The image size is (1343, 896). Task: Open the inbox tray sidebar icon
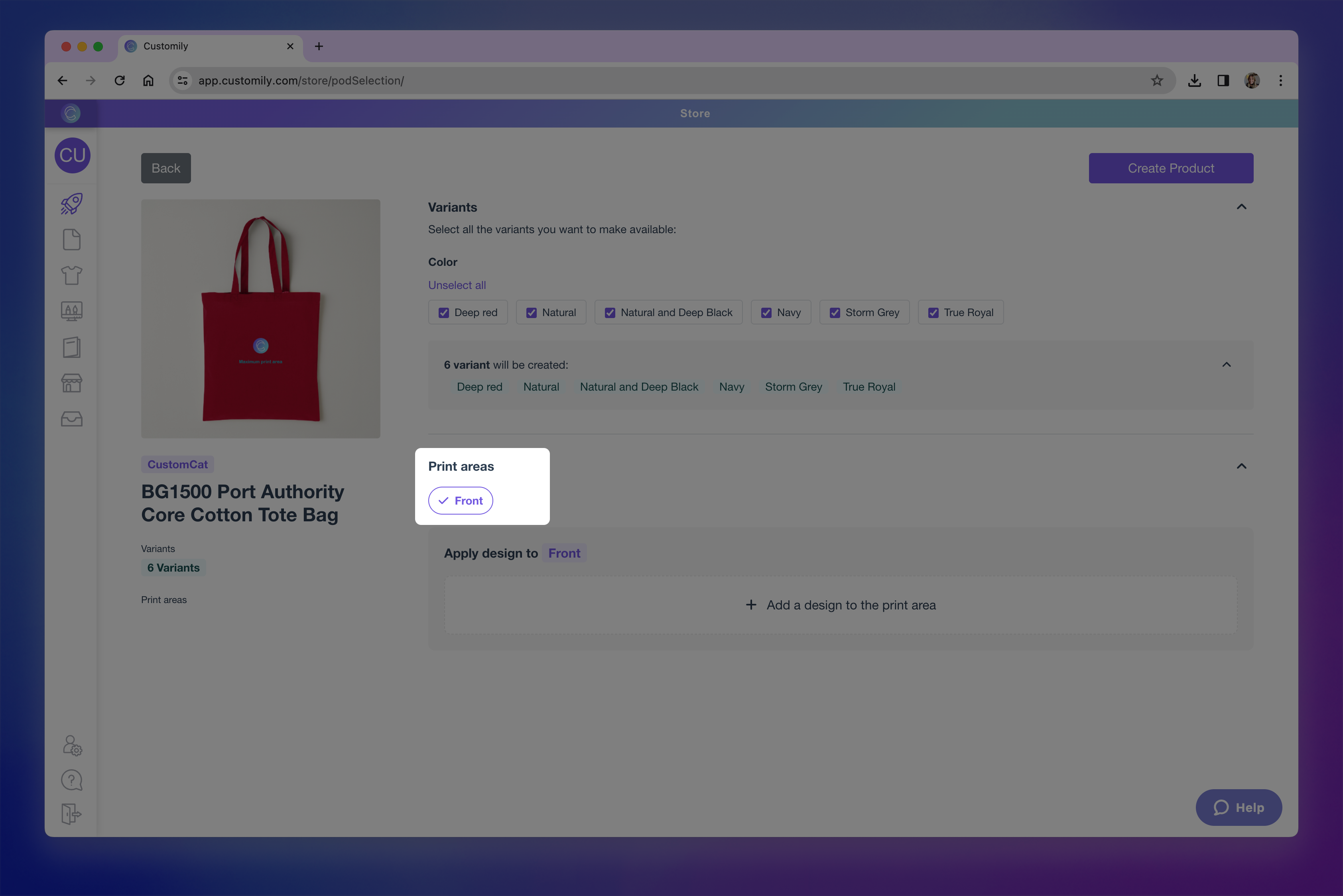tap(71, 419)
